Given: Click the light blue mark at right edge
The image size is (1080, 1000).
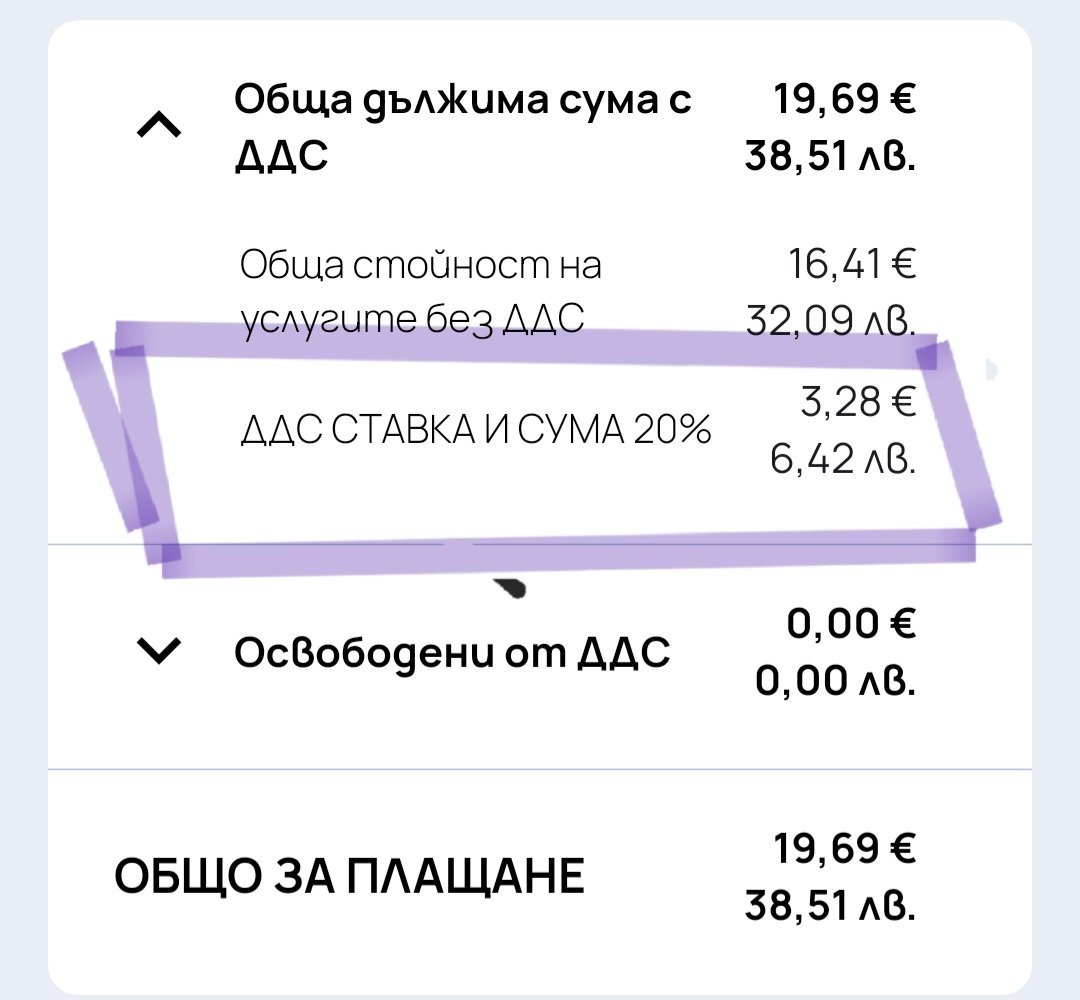Looking at the screenshot, I should pos(991,369).
